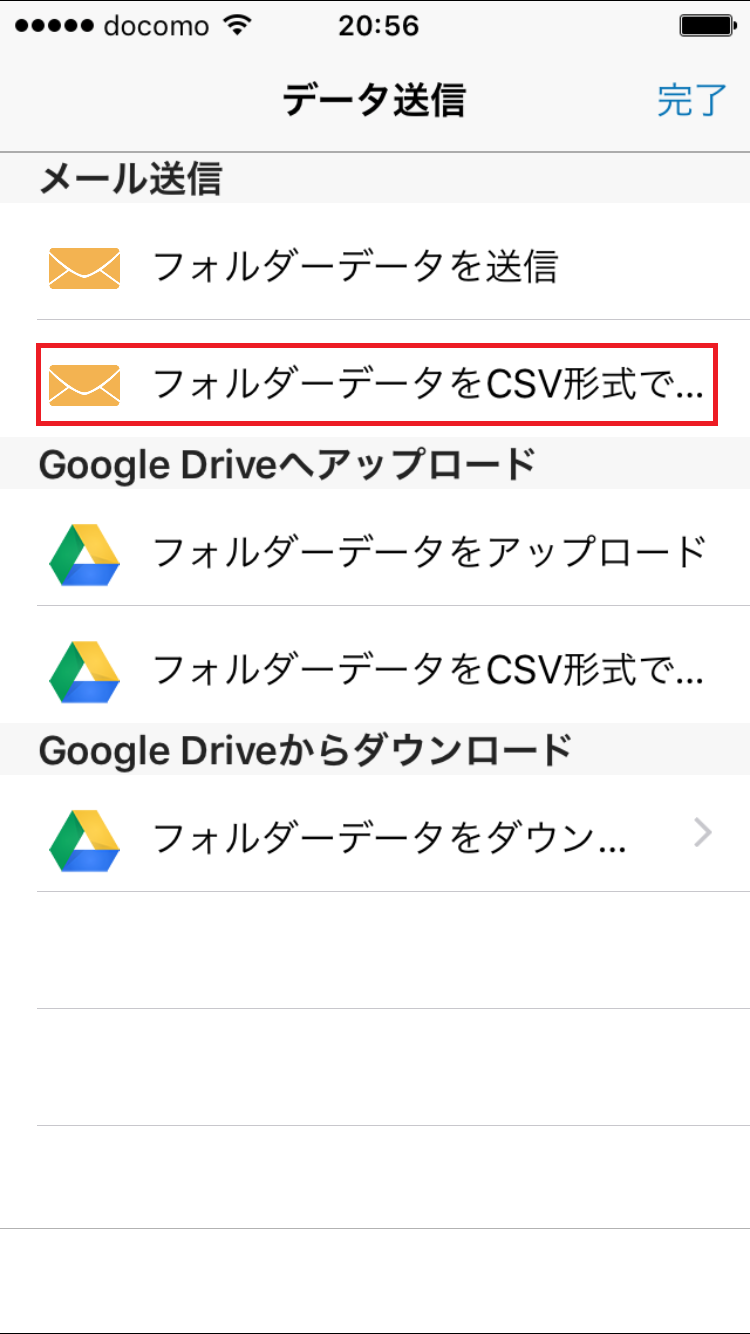This screenshot has height=1334, width=750.
Task: Tap the 20:56 clock in the status bar
Action: 378,26
